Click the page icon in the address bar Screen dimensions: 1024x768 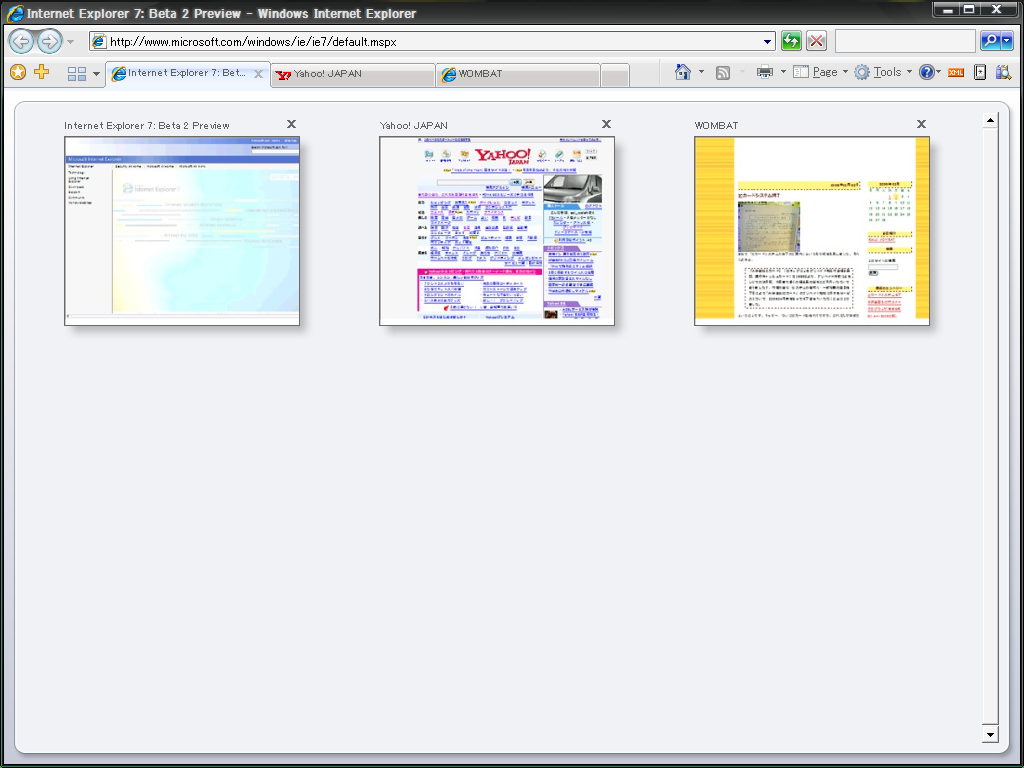[x=99, y=42]
